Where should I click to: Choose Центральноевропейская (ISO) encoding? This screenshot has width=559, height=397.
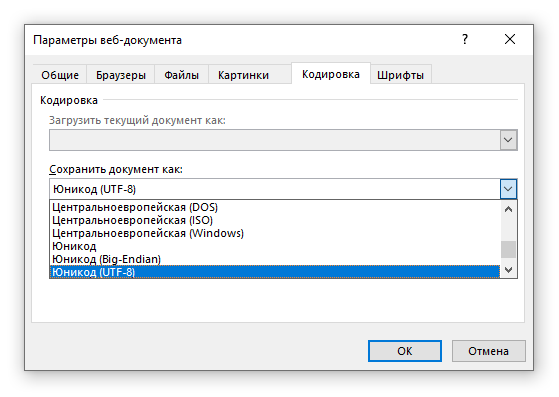275,220
